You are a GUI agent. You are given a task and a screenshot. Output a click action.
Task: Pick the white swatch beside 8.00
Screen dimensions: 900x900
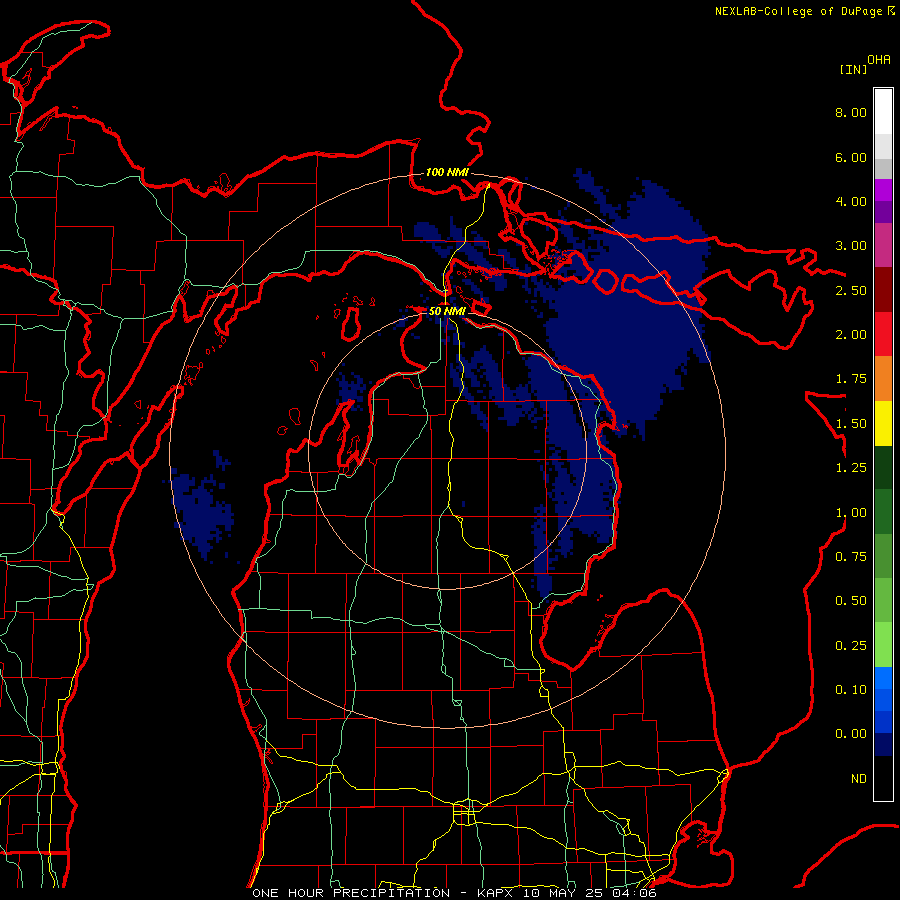click(x=883, y=112)
